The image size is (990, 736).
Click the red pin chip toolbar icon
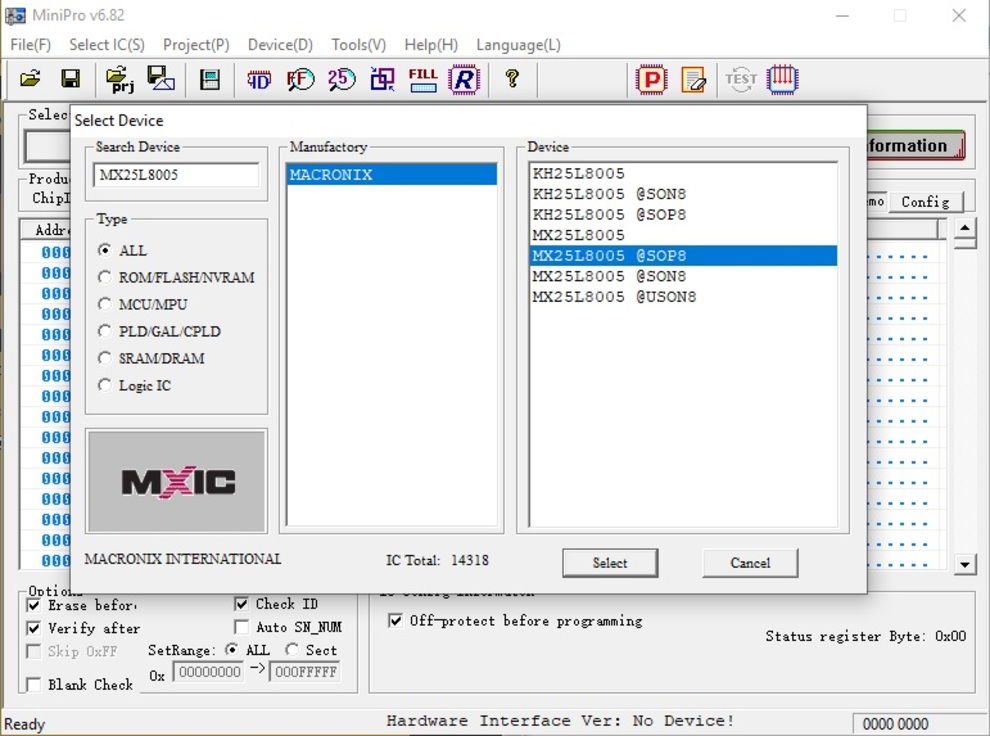pos(782,80)
